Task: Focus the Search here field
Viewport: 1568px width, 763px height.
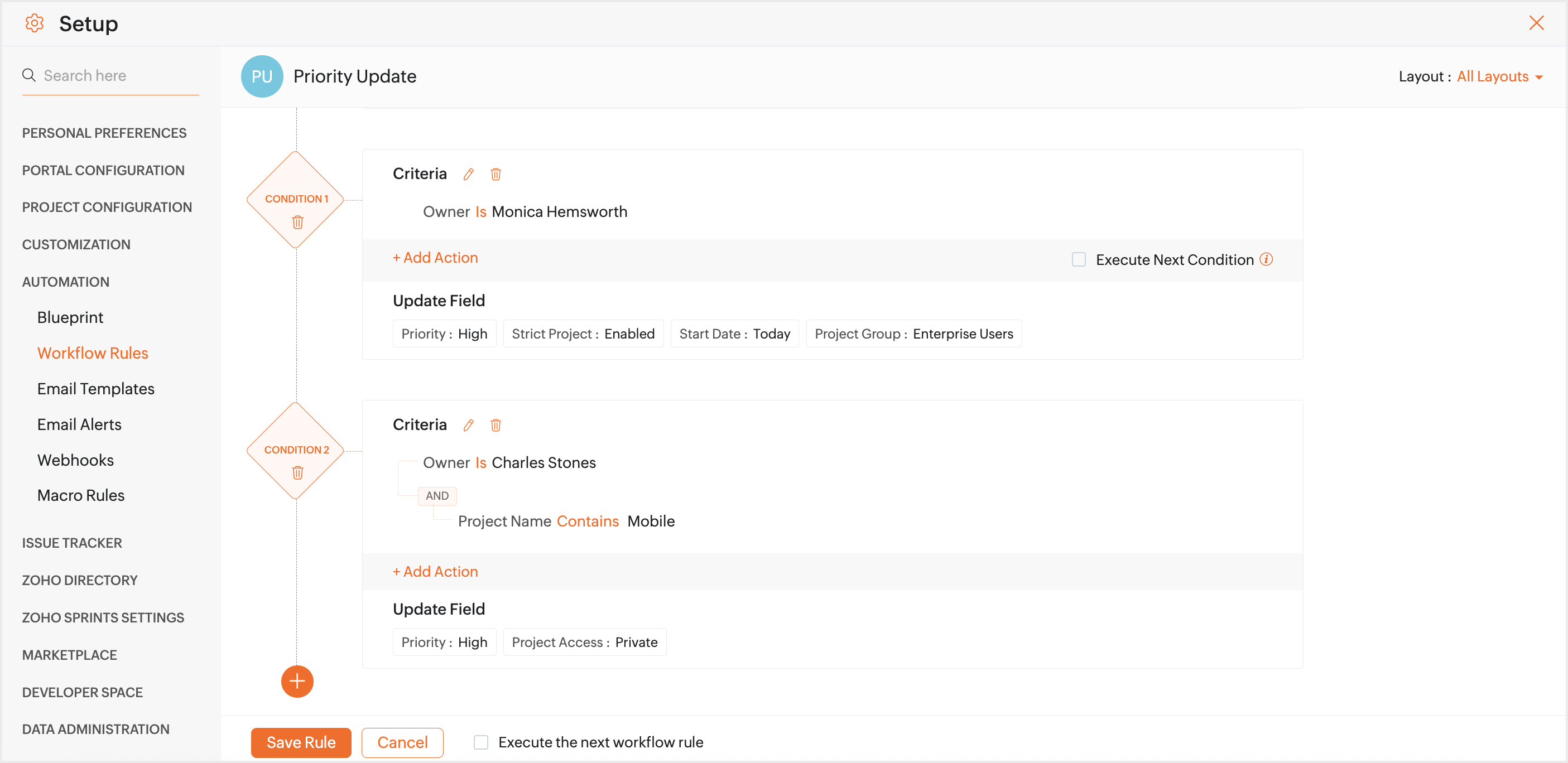Action: click(x=116, y=75)
